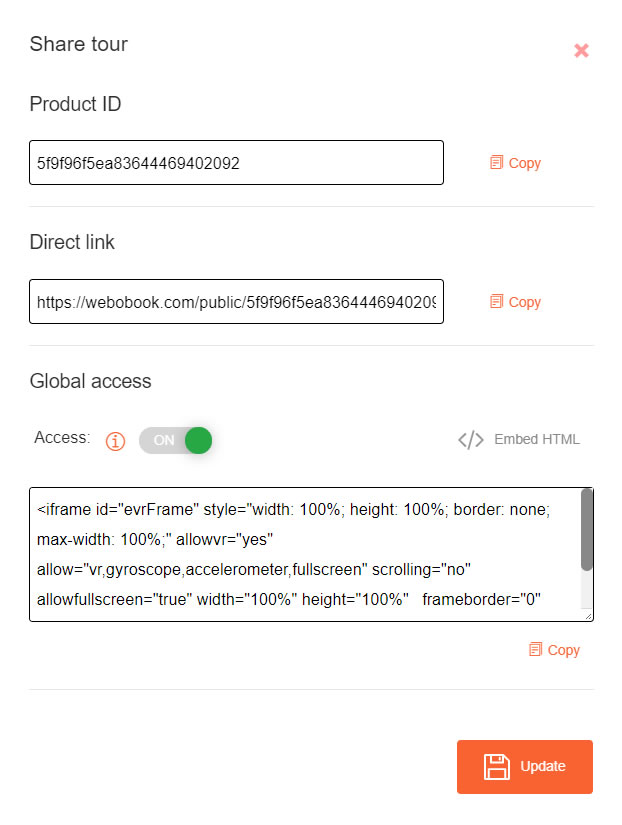The height and width of the screenshot is (825, 622).
Task: Toggle the Global access switch off
Action: 175,440
